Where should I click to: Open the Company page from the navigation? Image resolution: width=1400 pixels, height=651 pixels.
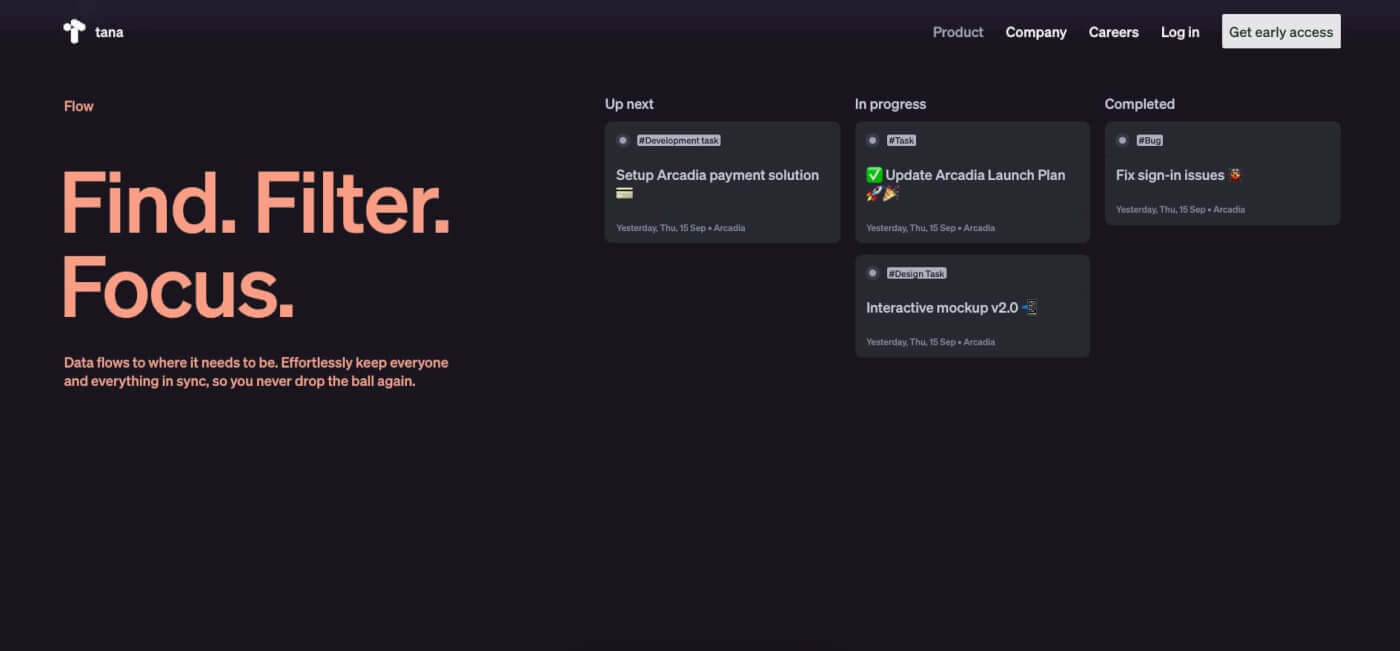[1036, 32]
